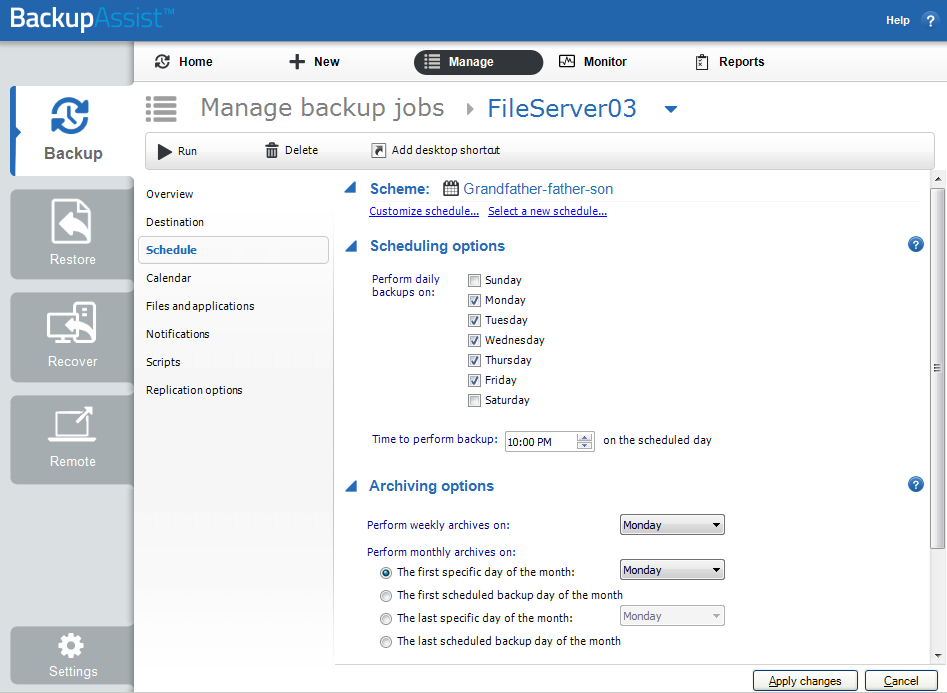Viewport: 947px width, 693px height.
Task: Open the FileServer03 job dropdown arrow
Action: [670, 109]
